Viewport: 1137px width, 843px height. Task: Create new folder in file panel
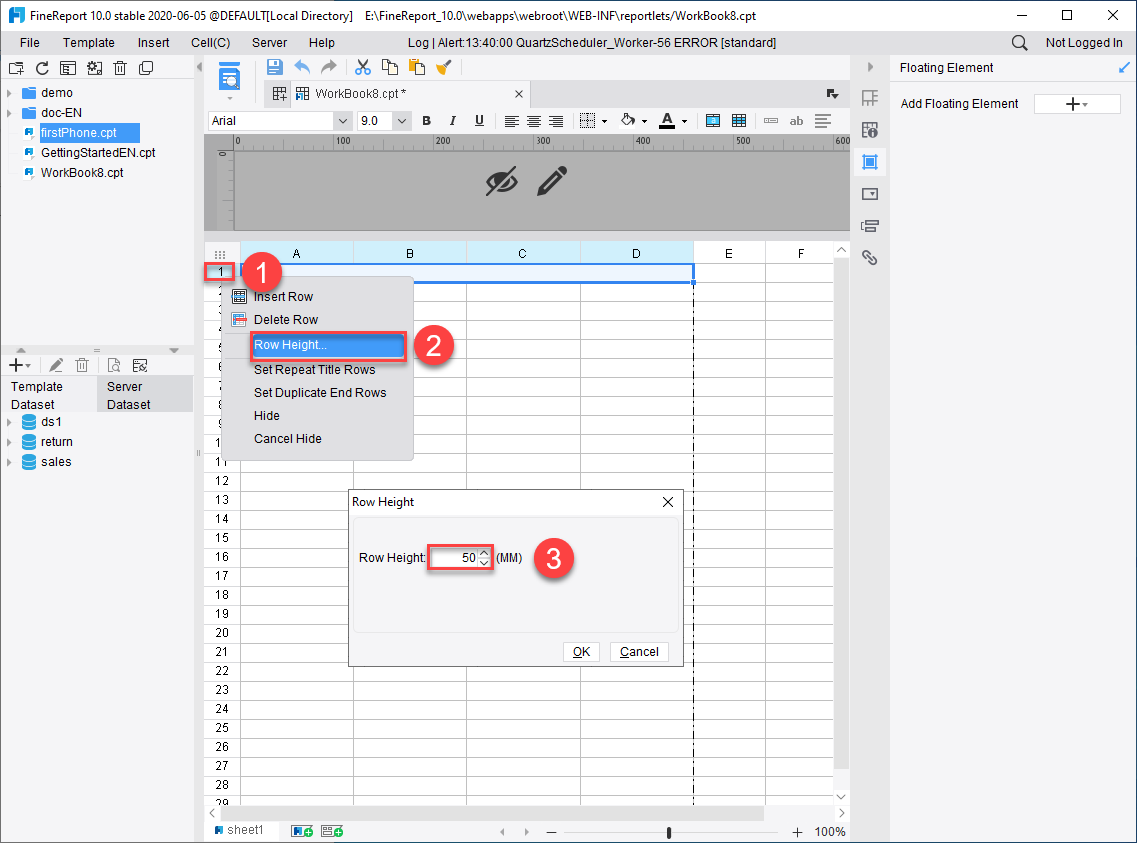[16, 68]
